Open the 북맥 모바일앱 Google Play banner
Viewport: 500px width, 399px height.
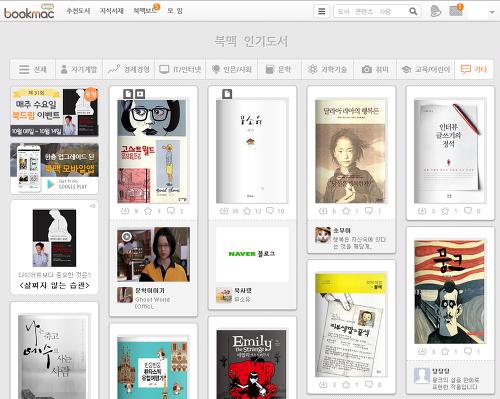point(54,168)
